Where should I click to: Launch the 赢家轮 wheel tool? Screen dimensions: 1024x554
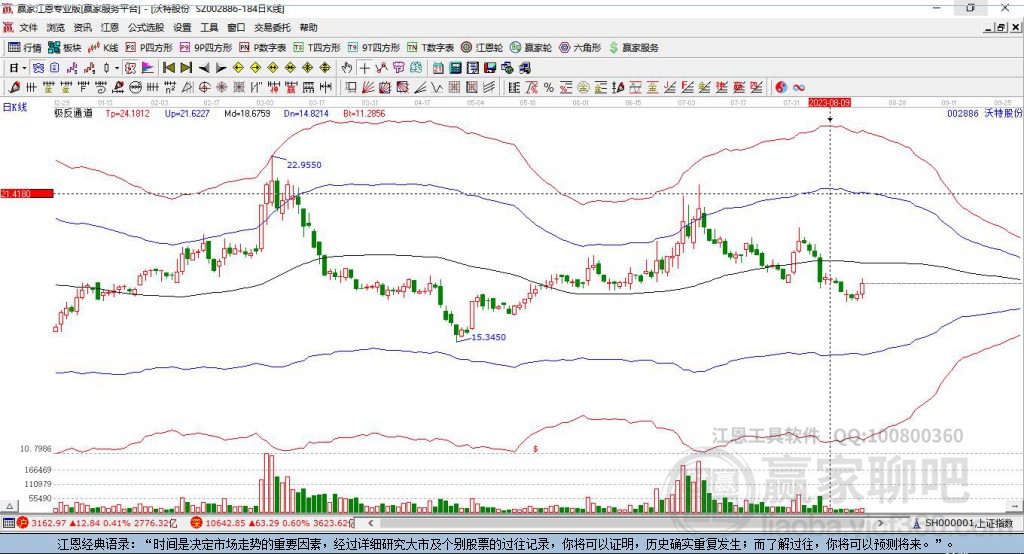click(531, 48)
